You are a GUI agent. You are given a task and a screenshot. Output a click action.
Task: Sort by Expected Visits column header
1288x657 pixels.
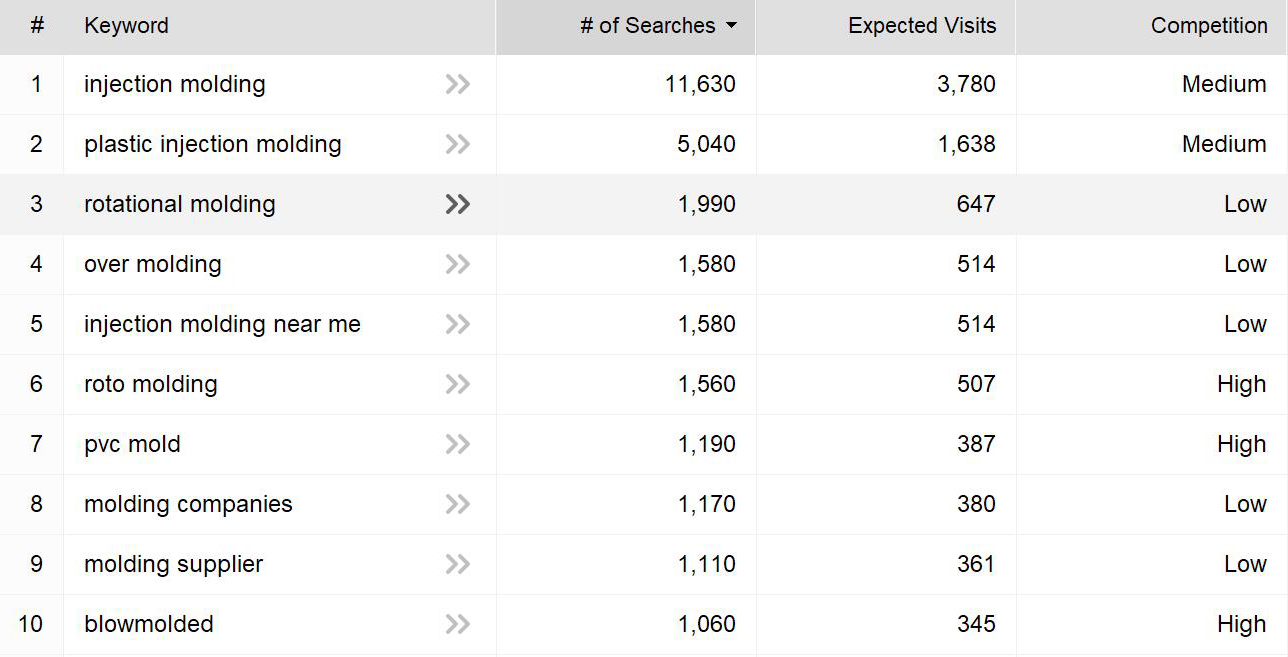(x=922, y=26)
